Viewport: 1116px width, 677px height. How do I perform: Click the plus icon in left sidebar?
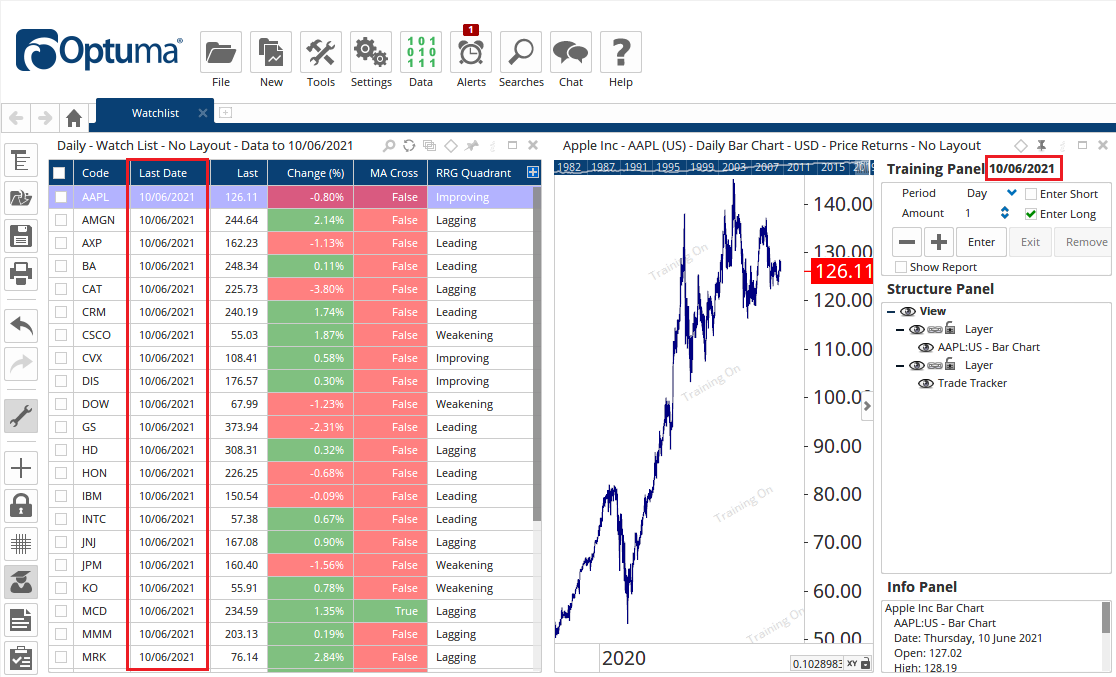[x=21, y=468]
